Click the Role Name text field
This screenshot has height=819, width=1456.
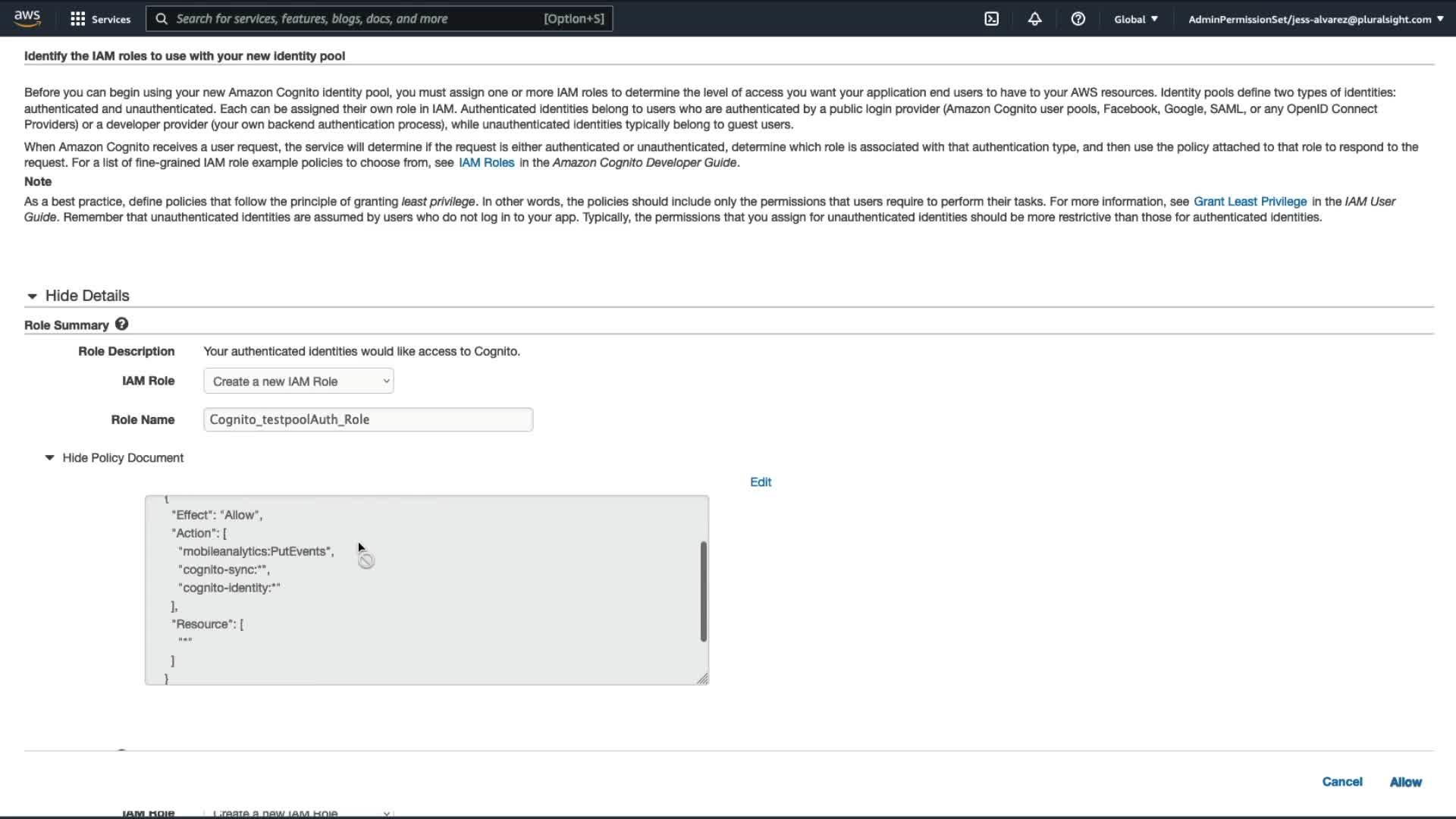(x=368, y=419)
